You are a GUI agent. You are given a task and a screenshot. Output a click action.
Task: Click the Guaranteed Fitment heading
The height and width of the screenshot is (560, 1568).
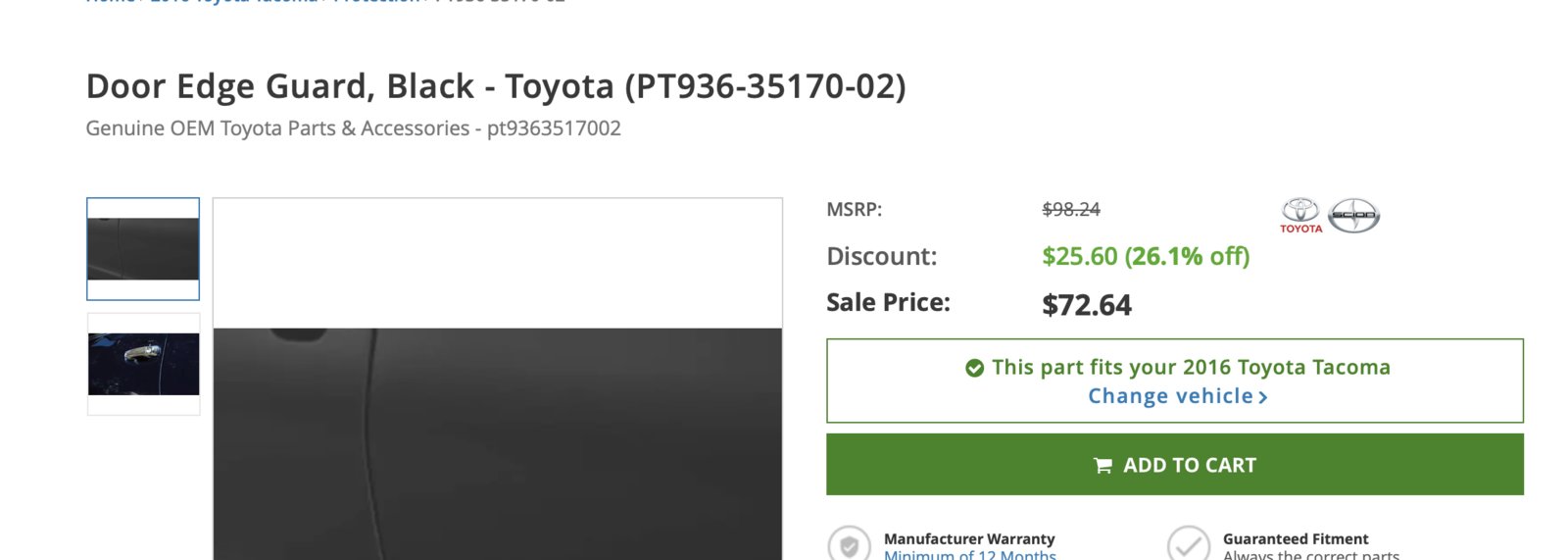[1296, 538]
